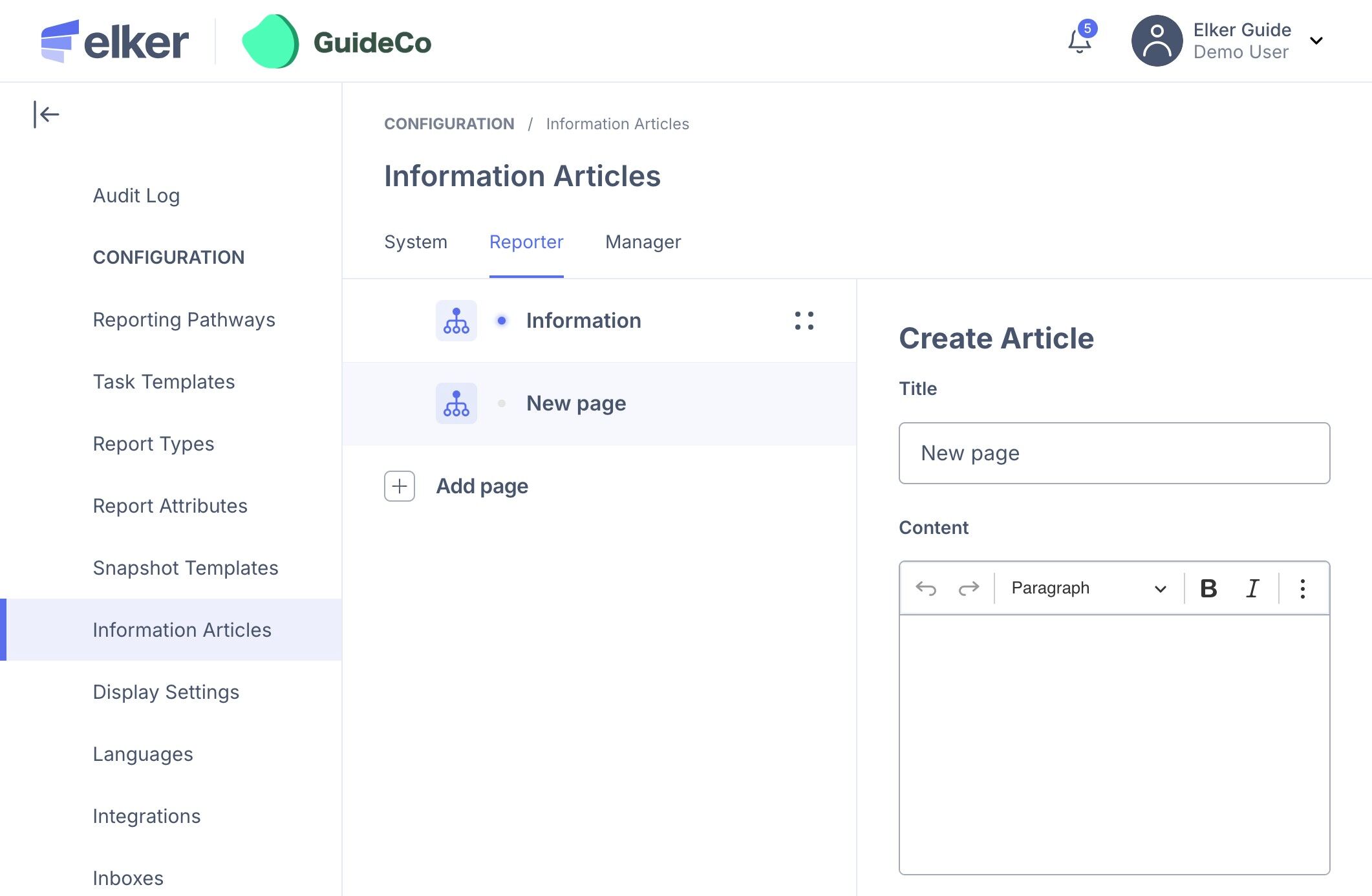Click the Information page hierarchy icon
The width and height of the screenshot is (1372, 896).
coord(456,321)
